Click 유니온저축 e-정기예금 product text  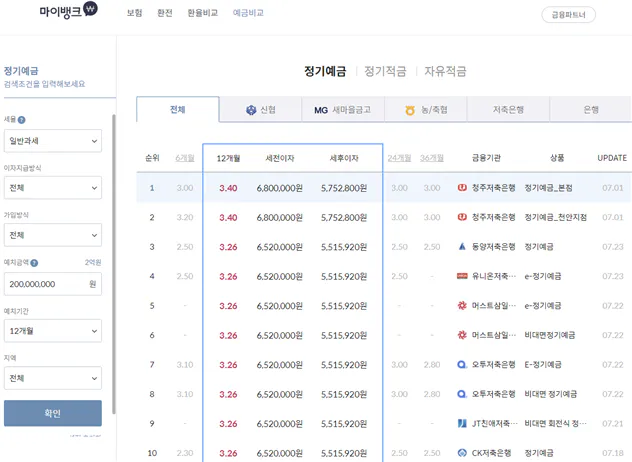(x=543, y=276)
